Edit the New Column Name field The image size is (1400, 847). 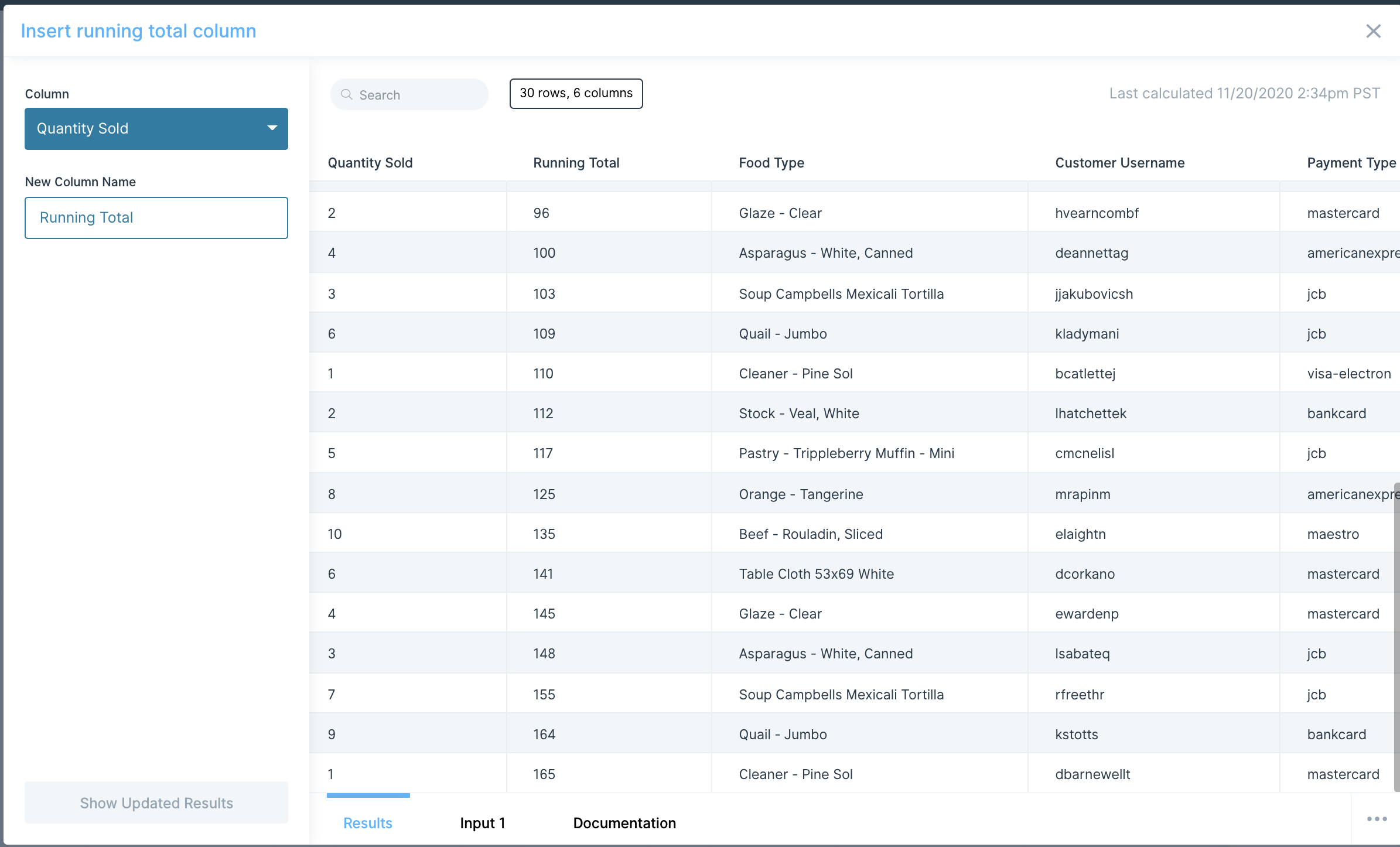[156, 218]
